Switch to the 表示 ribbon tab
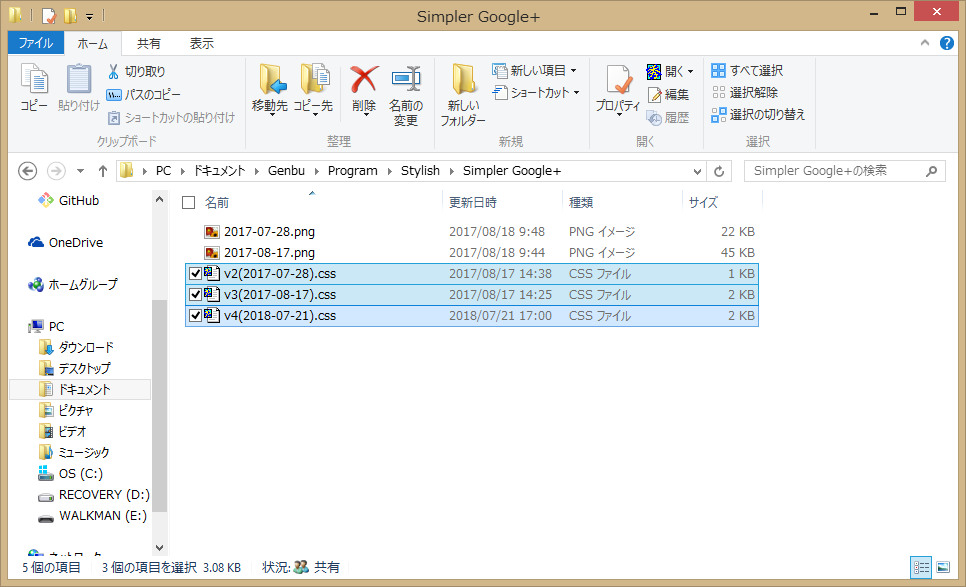966x587 pixels. click(201, 44)
